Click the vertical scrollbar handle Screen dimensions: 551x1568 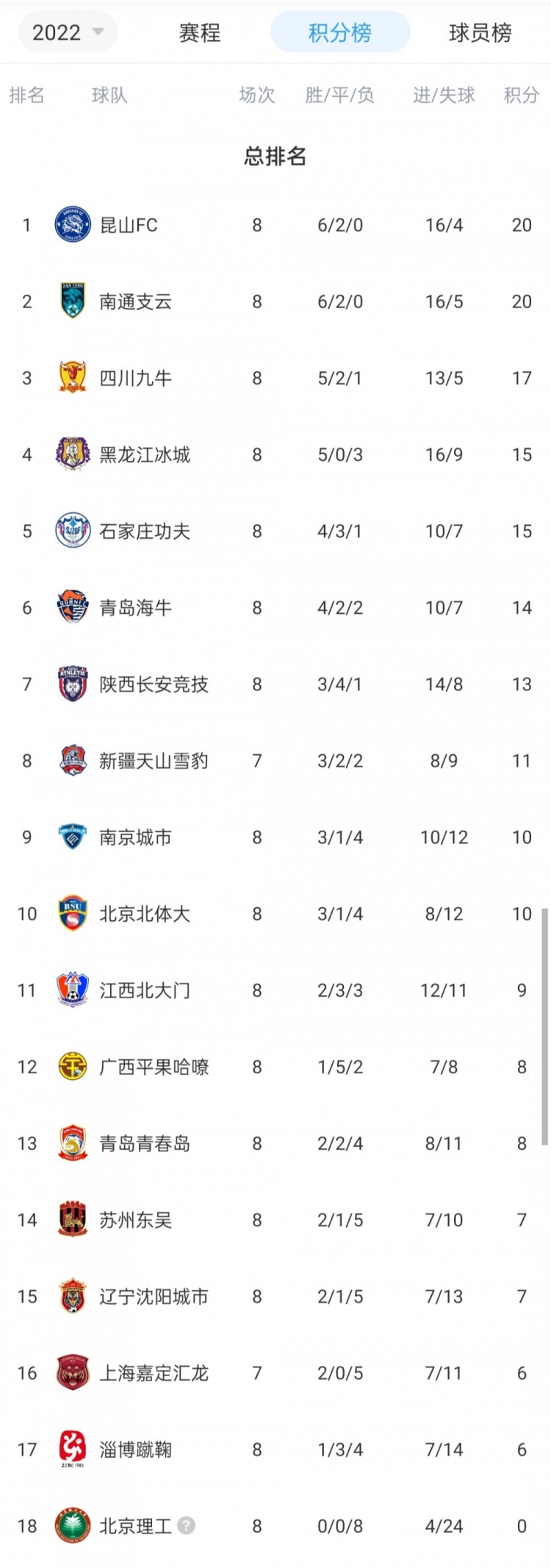(544, 1027)
